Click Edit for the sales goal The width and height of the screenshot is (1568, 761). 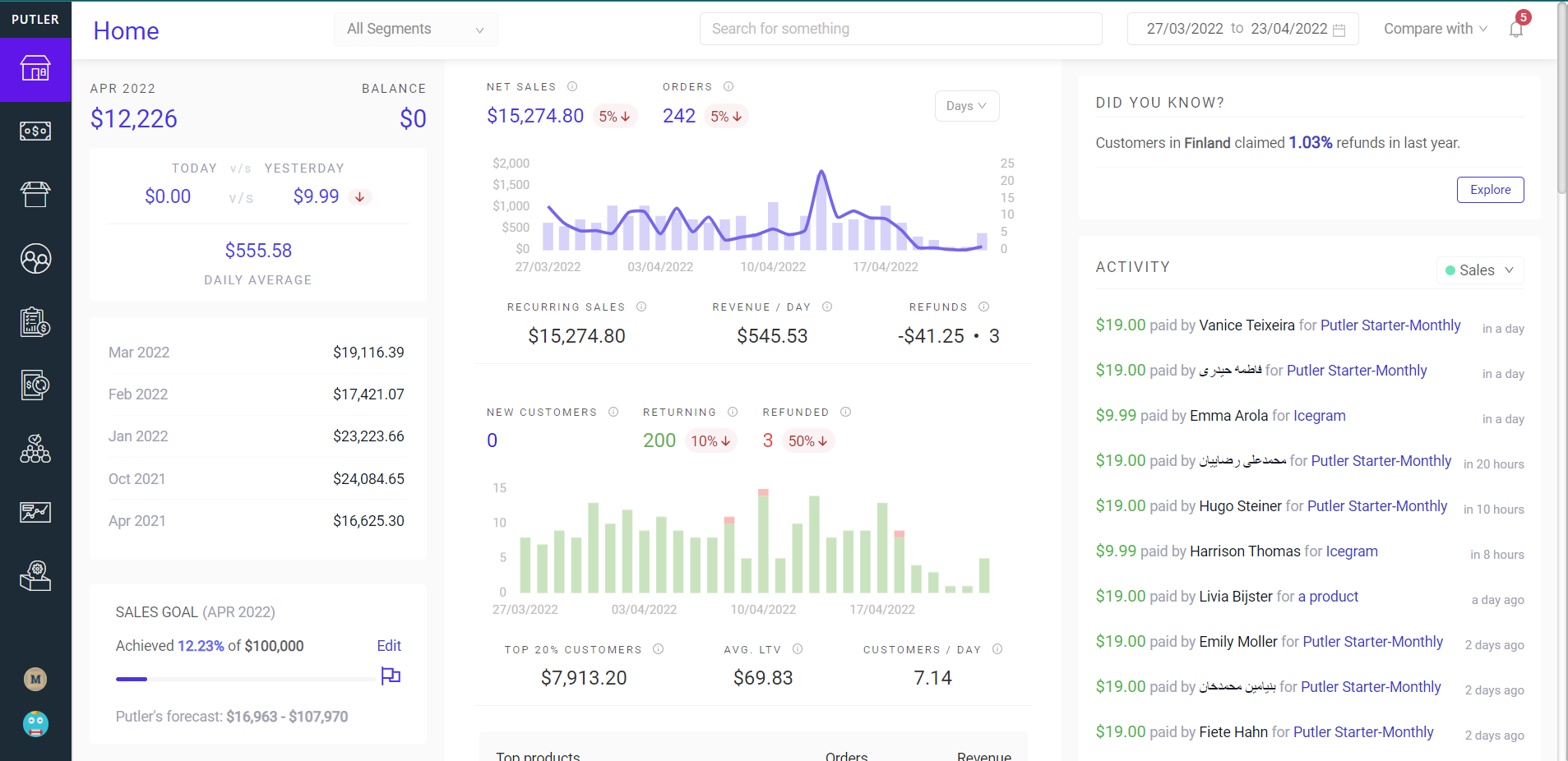coord(389,646)
